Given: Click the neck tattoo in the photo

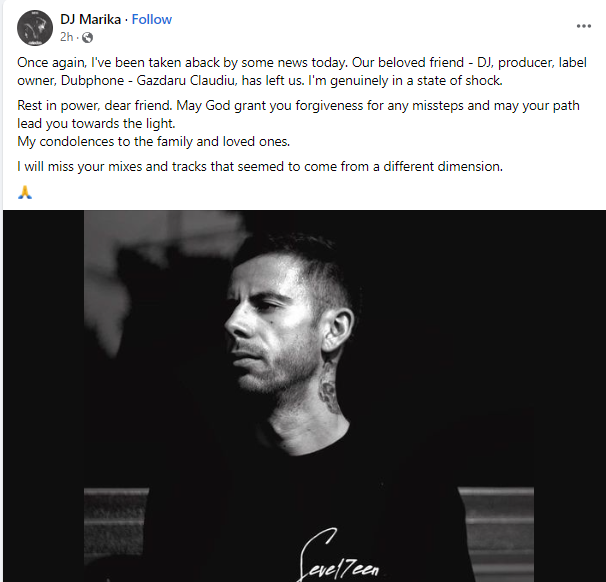Looking at the screenshot, I should click(x=329, y=388).
